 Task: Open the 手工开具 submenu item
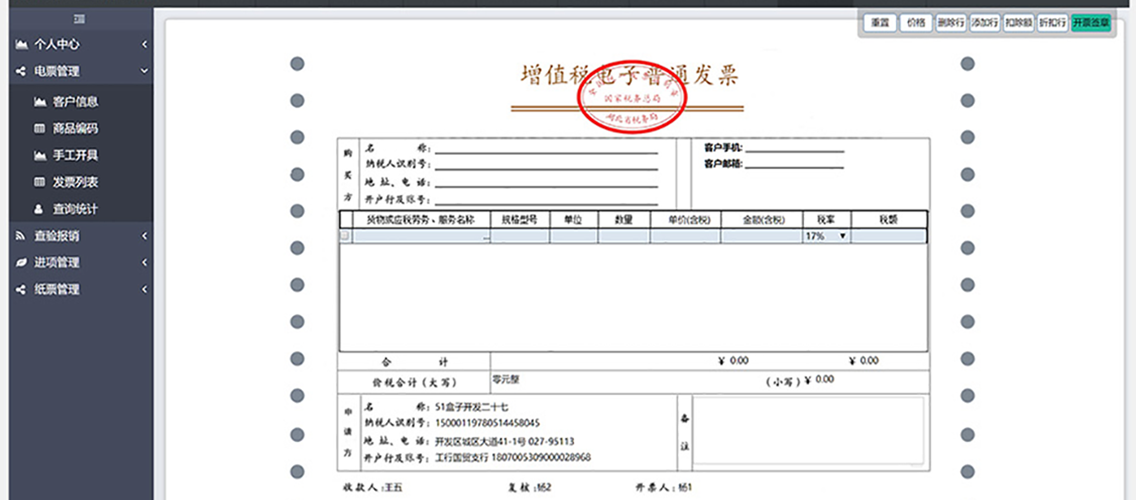[76, 155]
